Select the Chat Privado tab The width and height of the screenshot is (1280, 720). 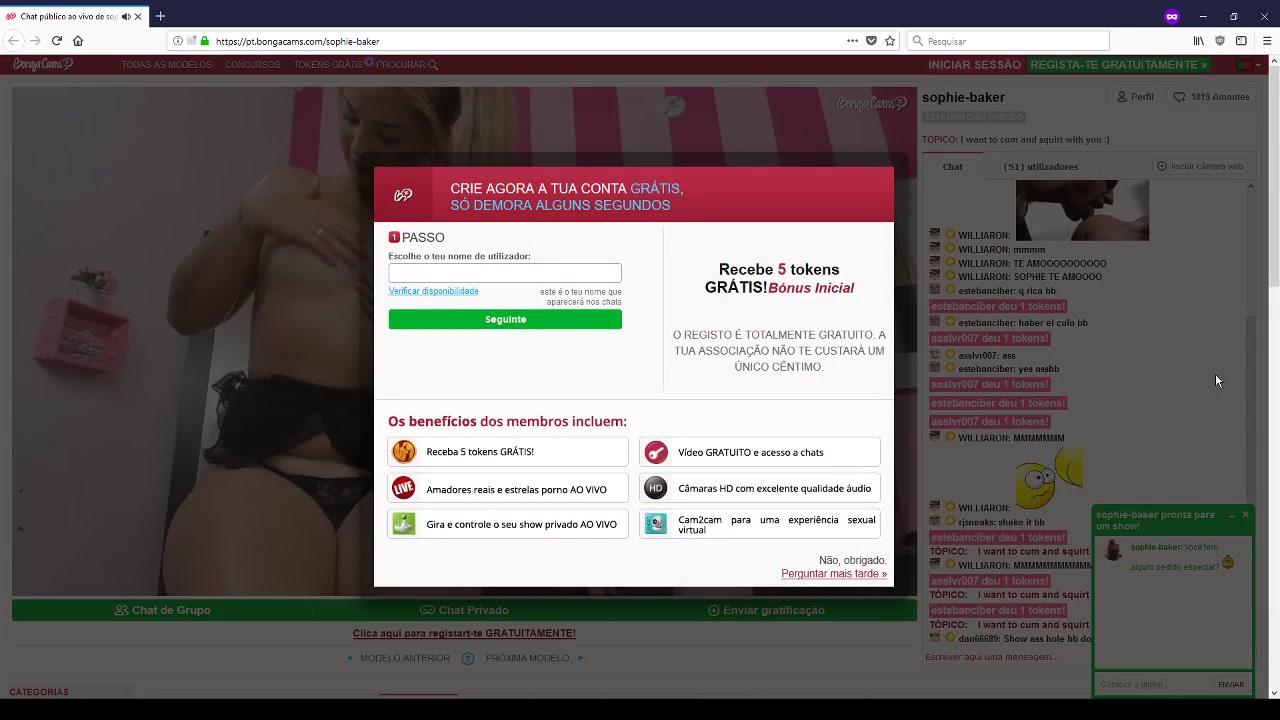coord(464,610)
